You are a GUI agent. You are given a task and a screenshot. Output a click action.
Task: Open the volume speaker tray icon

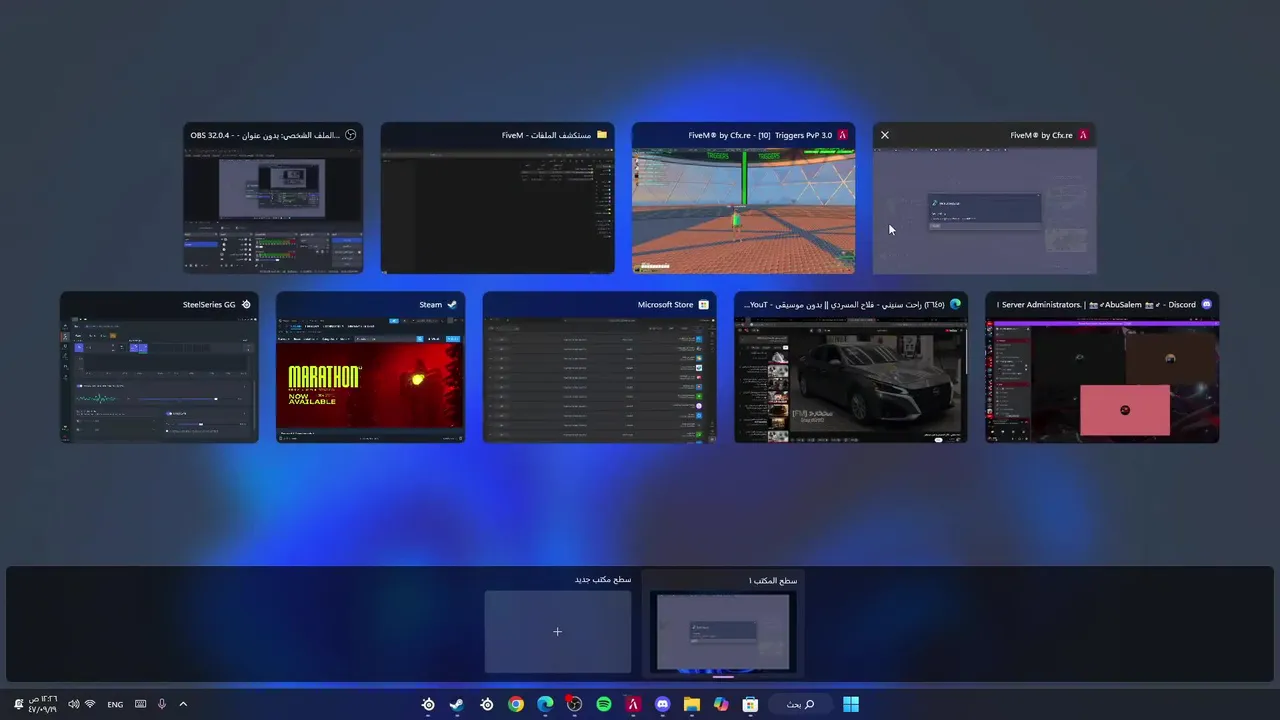[73, 704]
